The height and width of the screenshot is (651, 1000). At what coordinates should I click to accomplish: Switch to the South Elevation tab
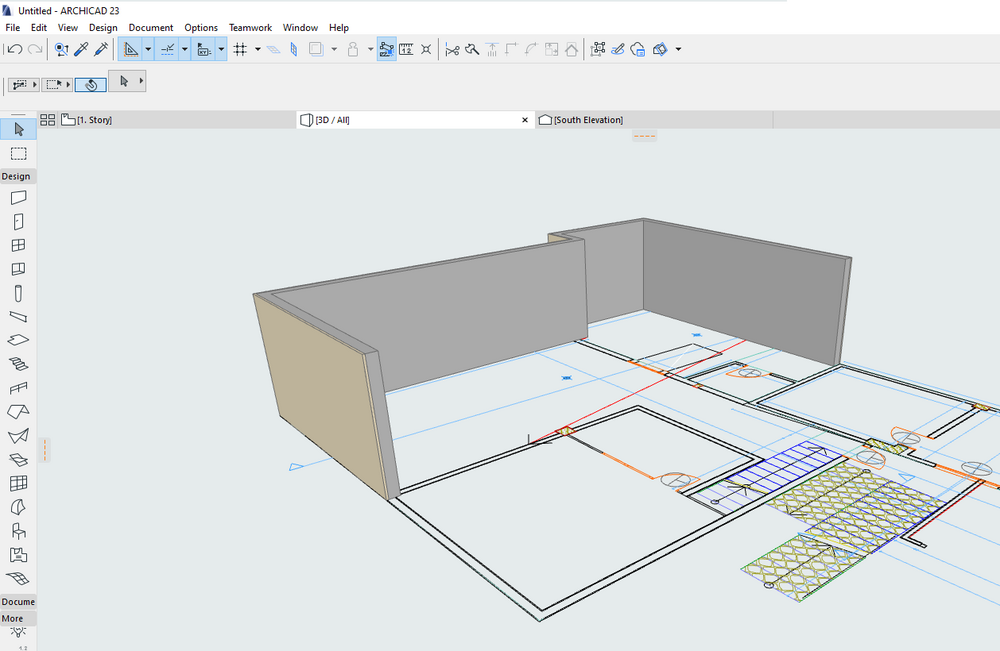pos(587,120)
